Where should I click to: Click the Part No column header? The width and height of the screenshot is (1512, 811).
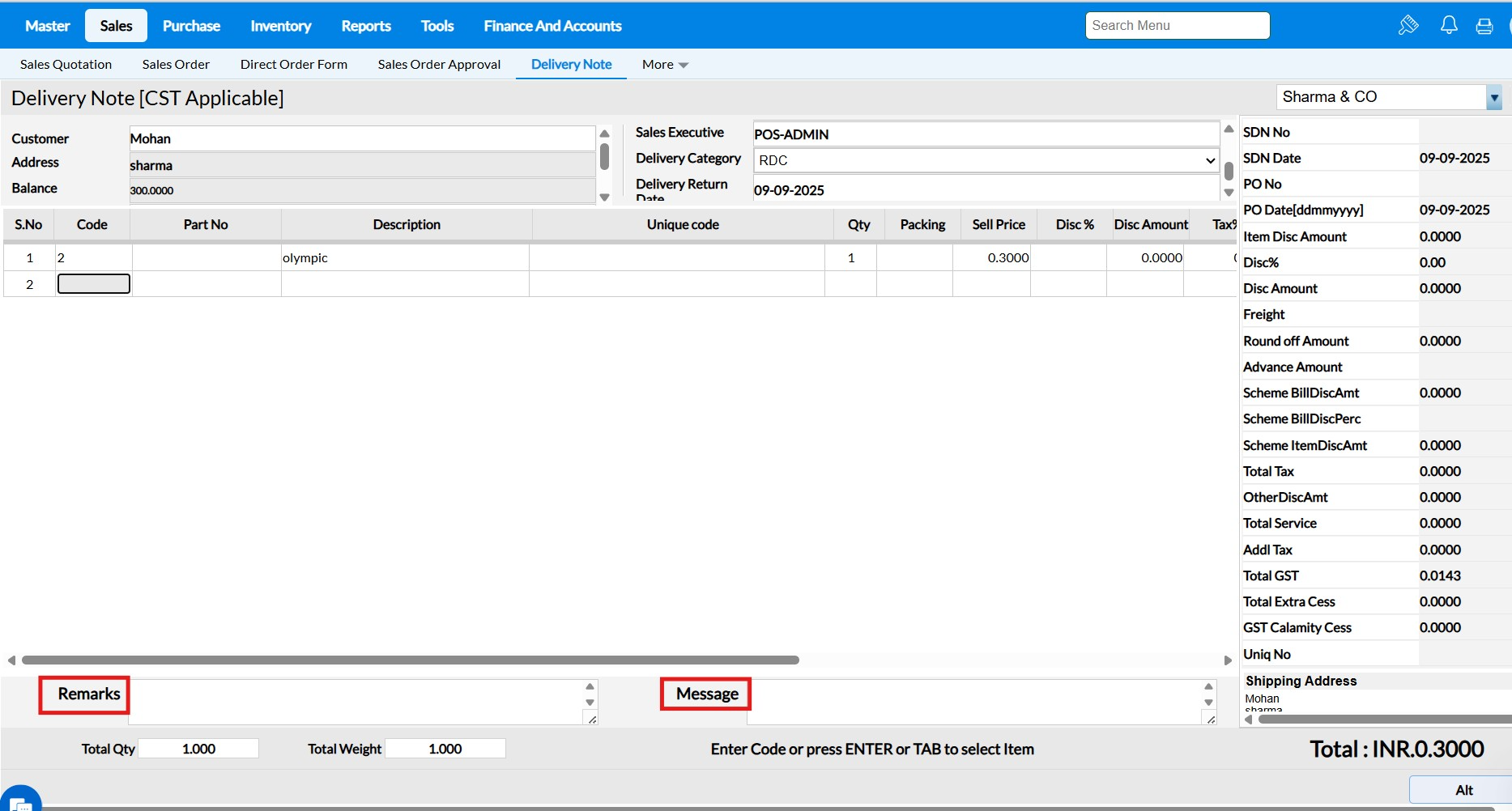(x=206, y=225)
